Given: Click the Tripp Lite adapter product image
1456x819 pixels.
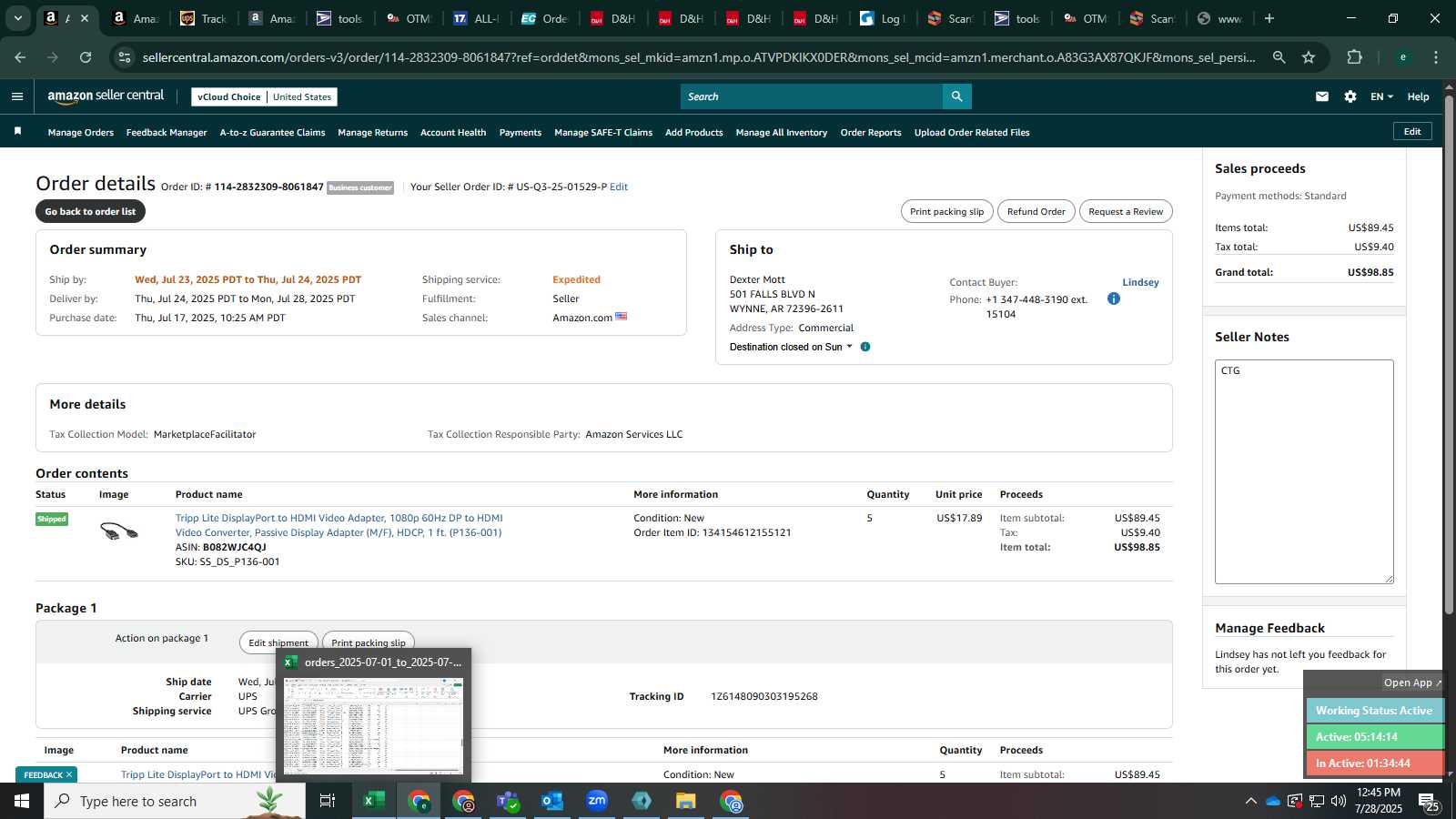Looking at the screenshot, I should [x=118, y=531].
